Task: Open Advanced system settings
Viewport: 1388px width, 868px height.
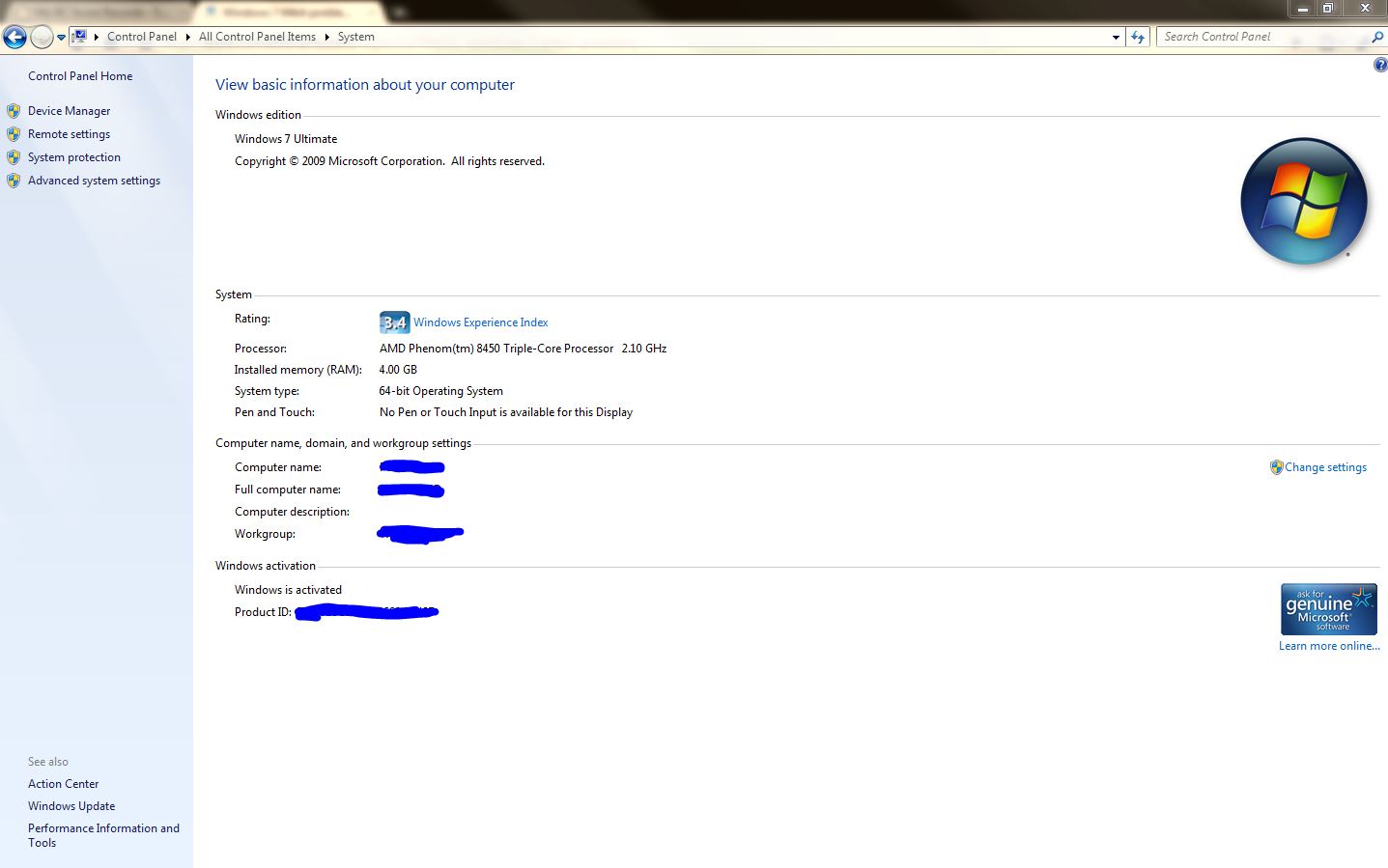Action: [x=94, y=181]
